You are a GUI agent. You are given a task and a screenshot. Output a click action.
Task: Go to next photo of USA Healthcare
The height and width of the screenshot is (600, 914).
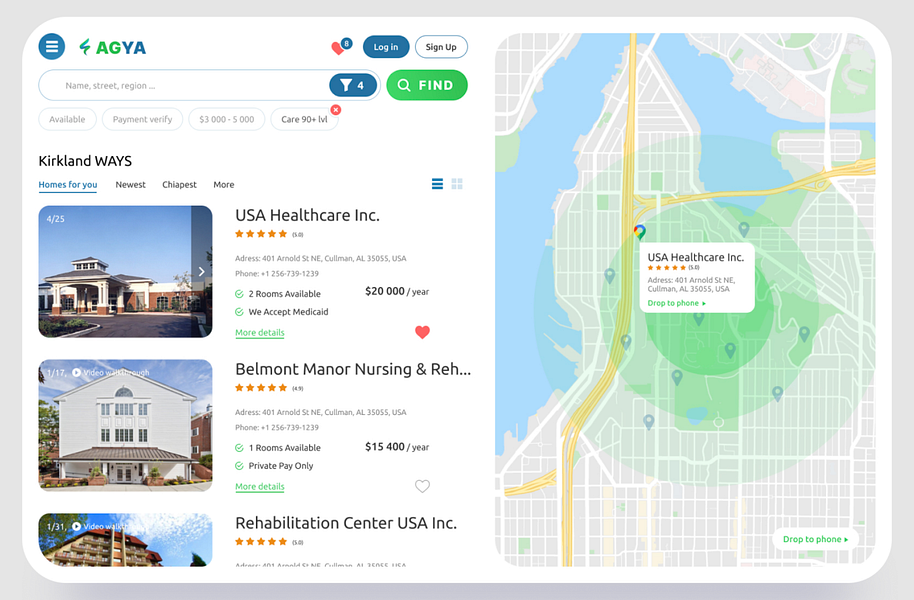coord(201,272)
